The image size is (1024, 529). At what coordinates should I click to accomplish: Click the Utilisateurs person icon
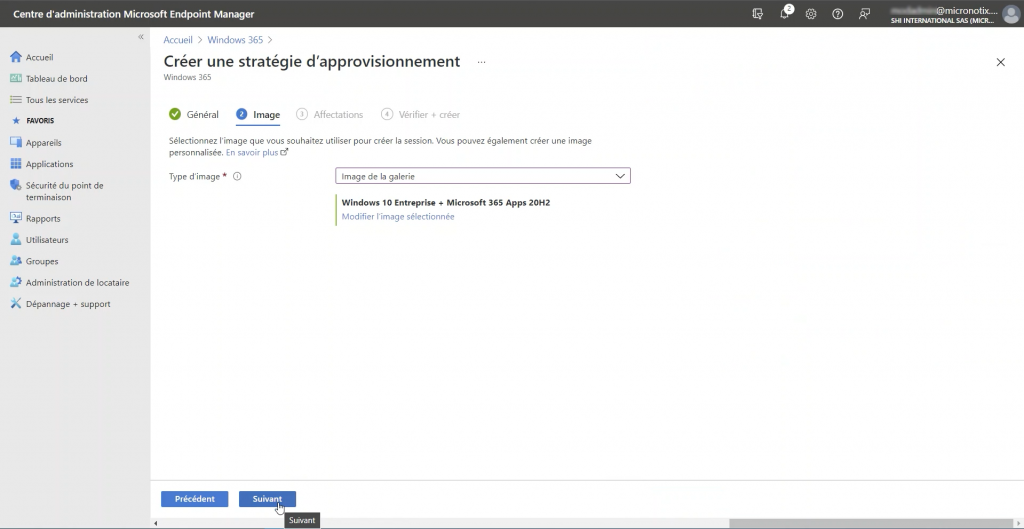tap(16, 240)
